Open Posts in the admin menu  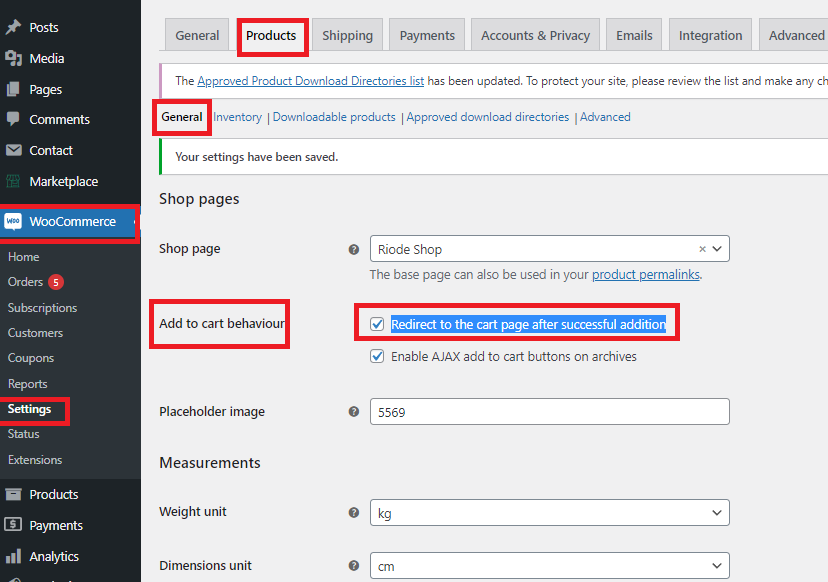coord(44,27)
